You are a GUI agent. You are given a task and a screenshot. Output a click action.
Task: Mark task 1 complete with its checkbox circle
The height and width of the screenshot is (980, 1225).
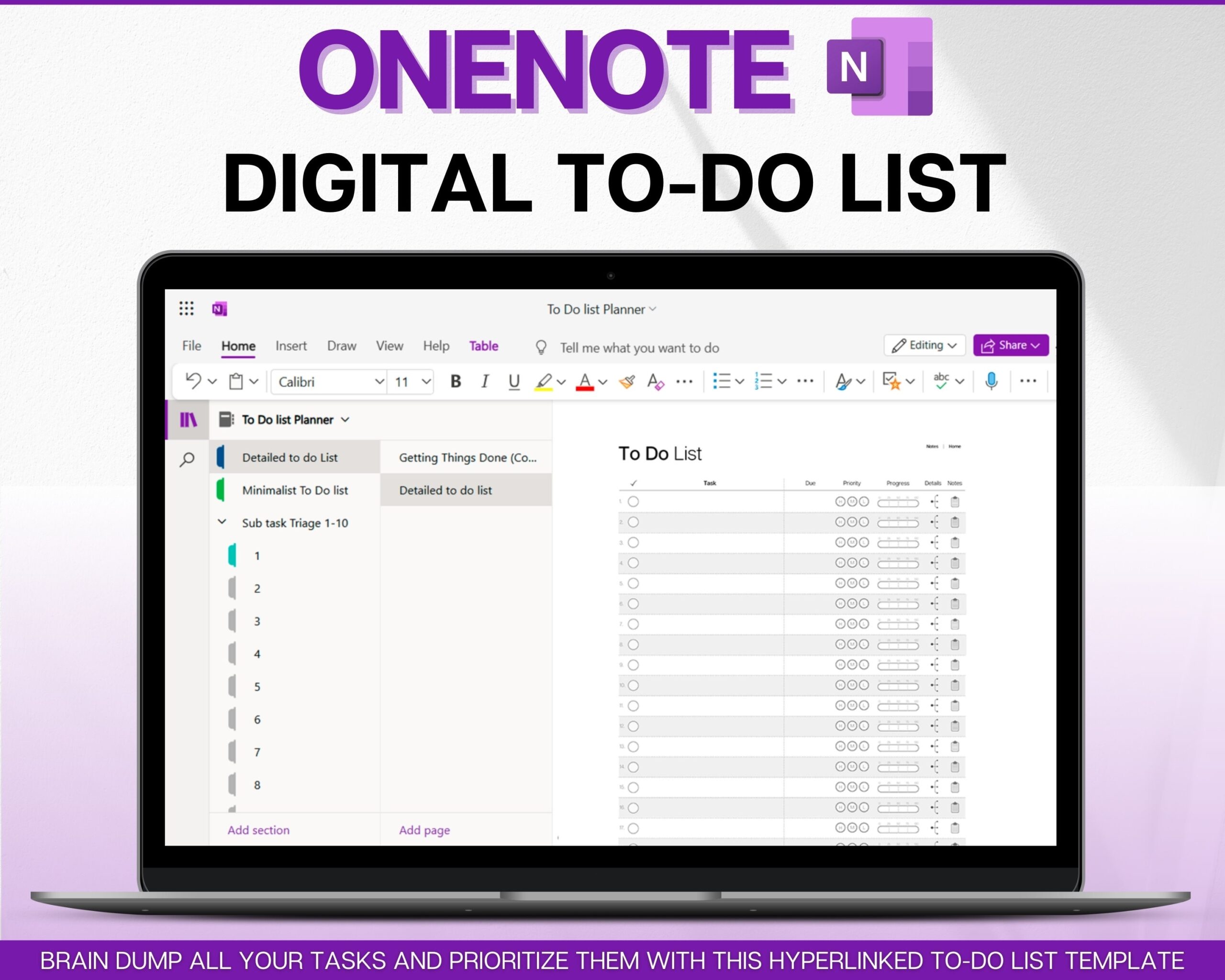[634, 501]
